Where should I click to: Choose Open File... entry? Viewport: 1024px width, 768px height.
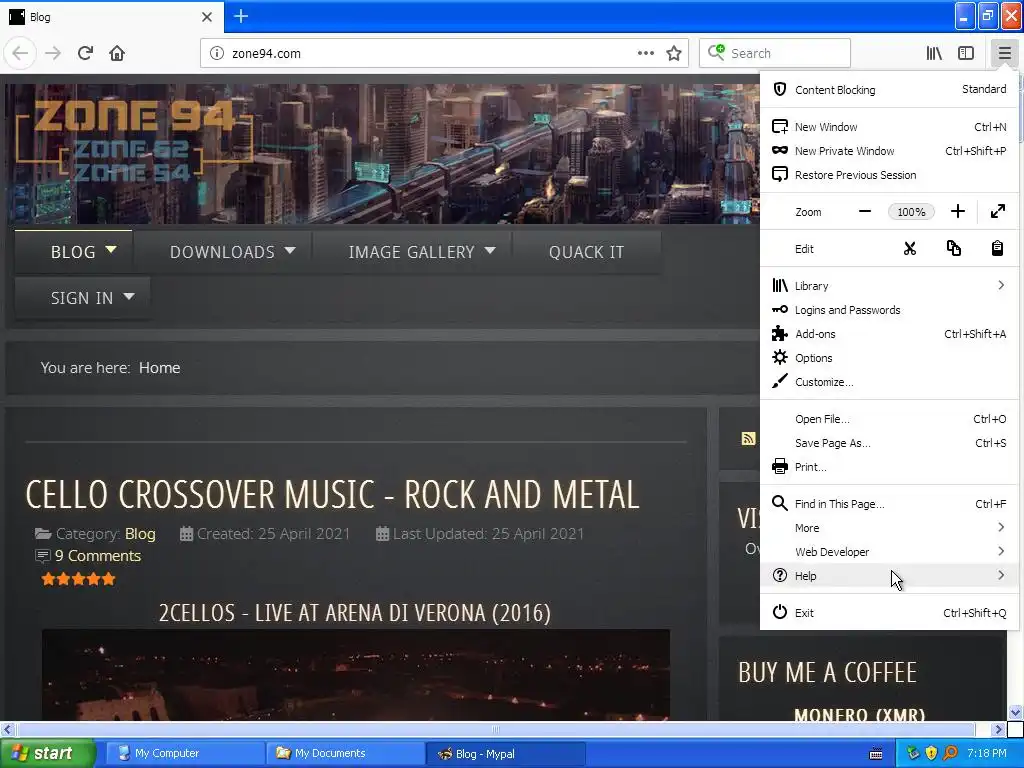(889, 419)
